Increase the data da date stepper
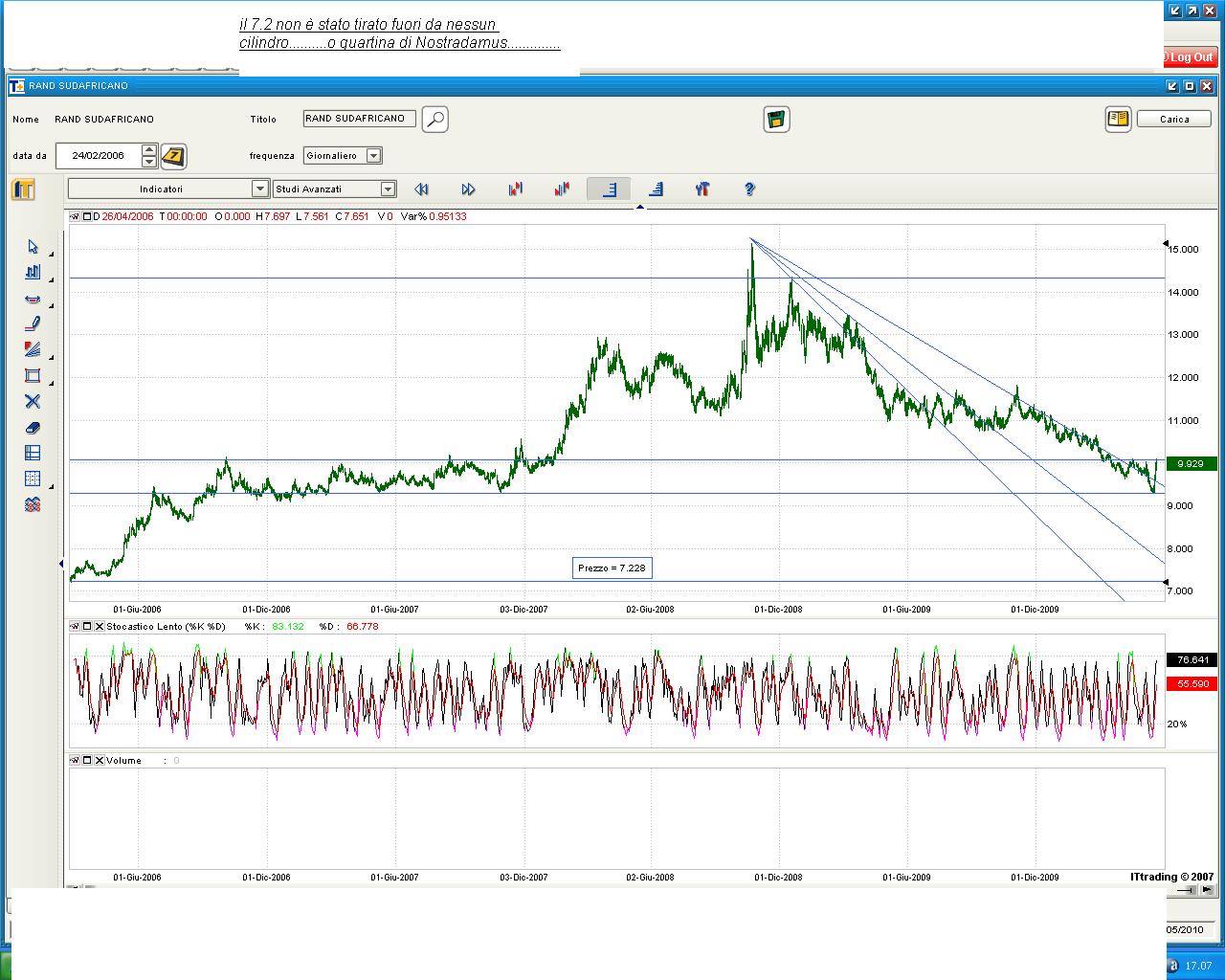Image resolution: width=1225 pixels, height=980 pixels. coord(149,150)
